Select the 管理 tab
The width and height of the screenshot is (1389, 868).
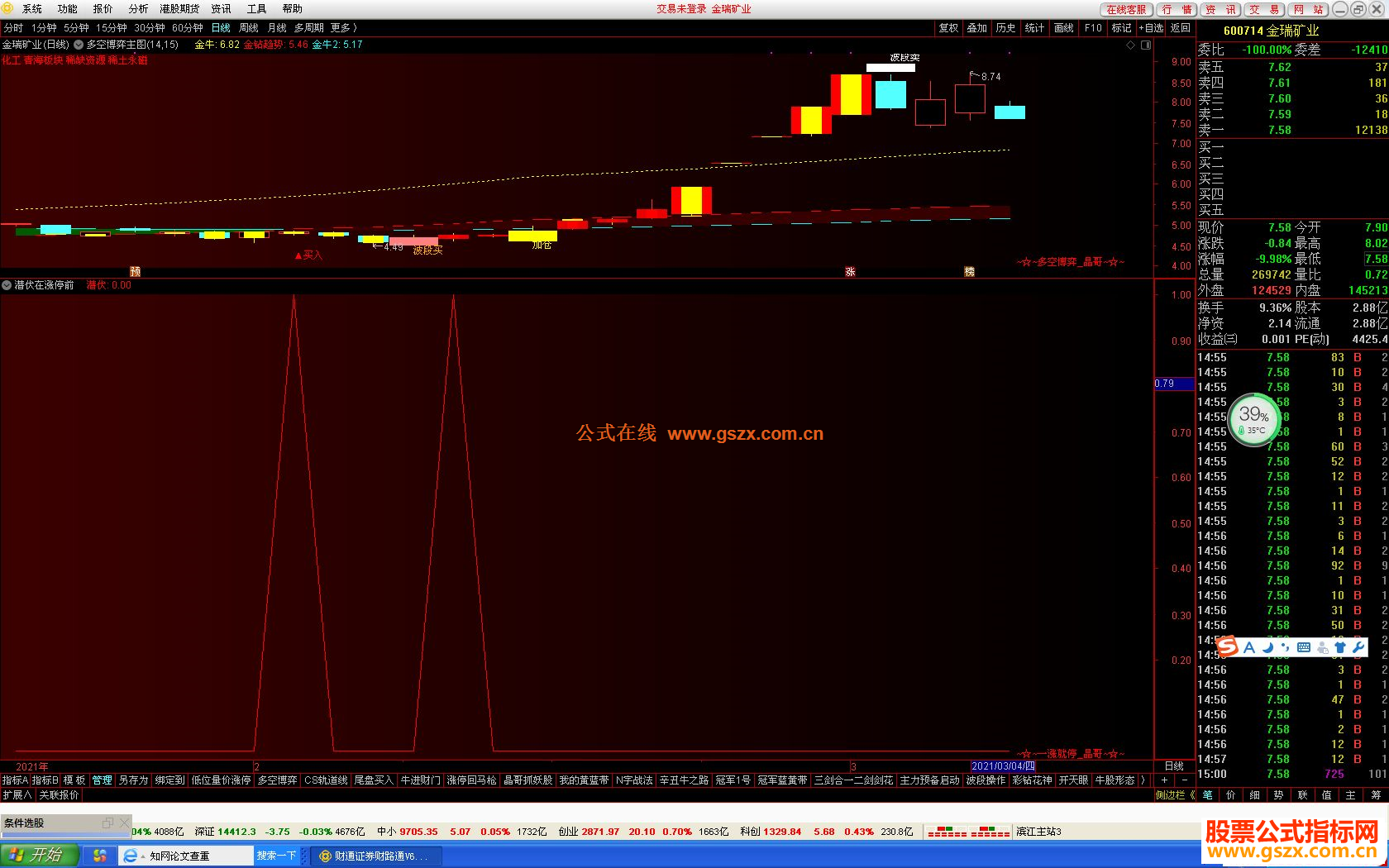pos(102,780)
